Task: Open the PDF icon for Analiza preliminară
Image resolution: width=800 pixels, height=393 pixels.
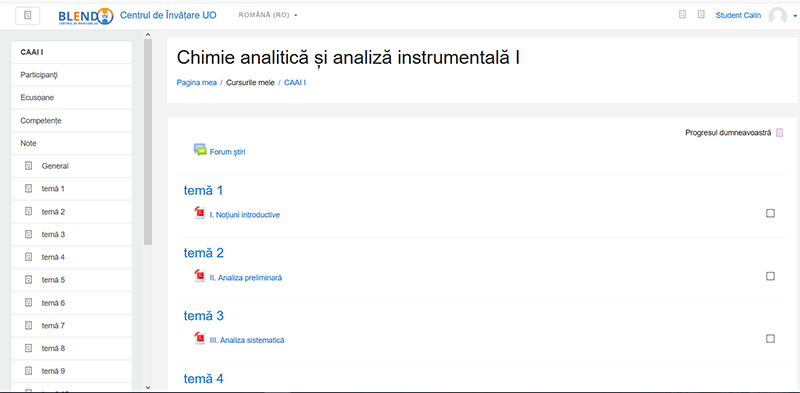Action: point(200,276)
